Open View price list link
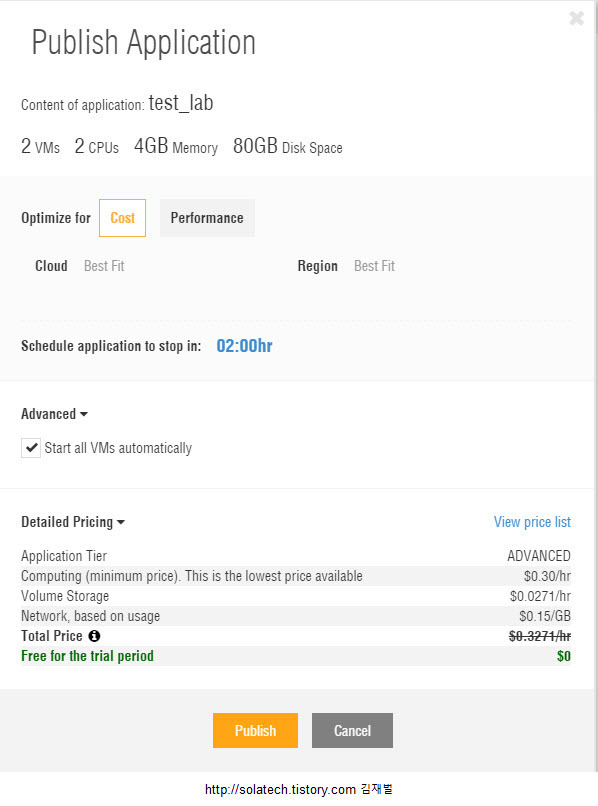The width and height of the screenshot is (598, 806). (532, 522)
